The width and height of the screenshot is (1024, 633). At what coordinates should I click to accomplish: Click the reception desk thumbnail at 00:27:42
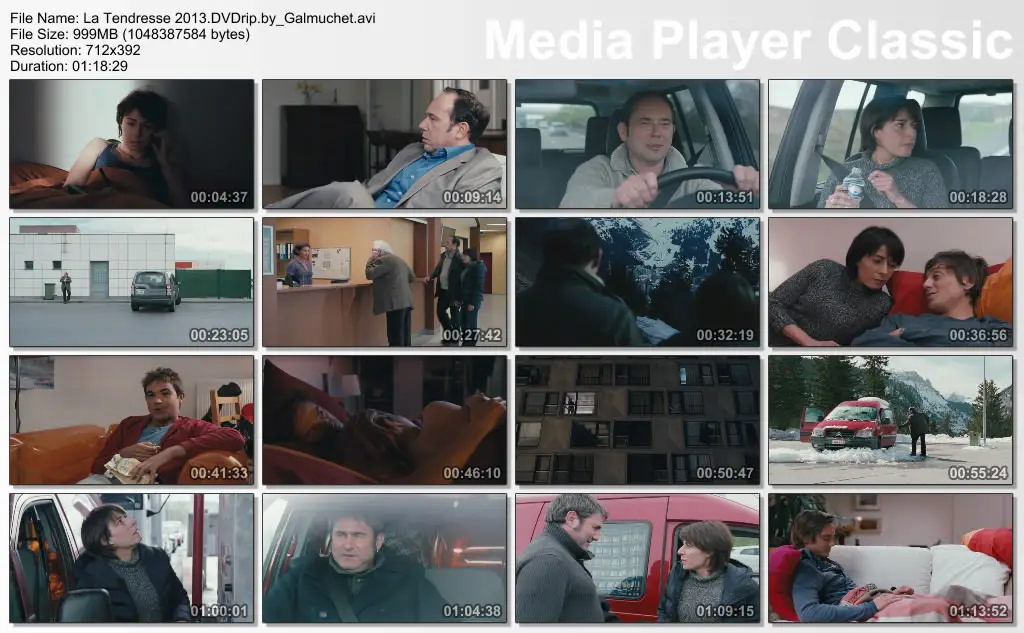(385, 282)
